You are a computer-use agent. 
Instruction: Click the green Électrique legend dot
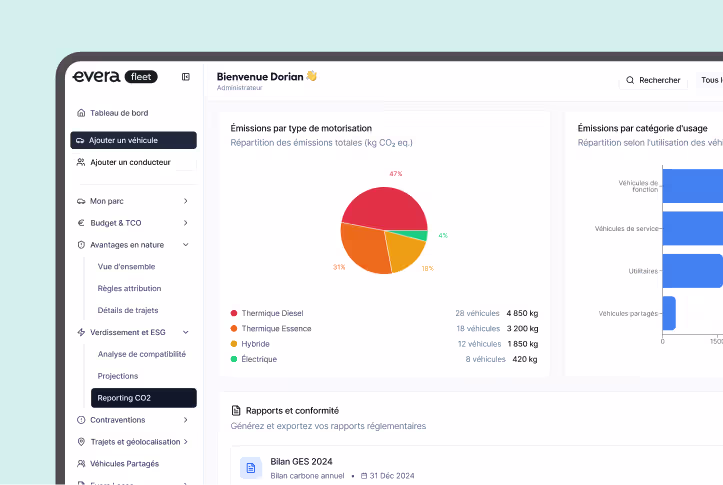pos(234,359)
